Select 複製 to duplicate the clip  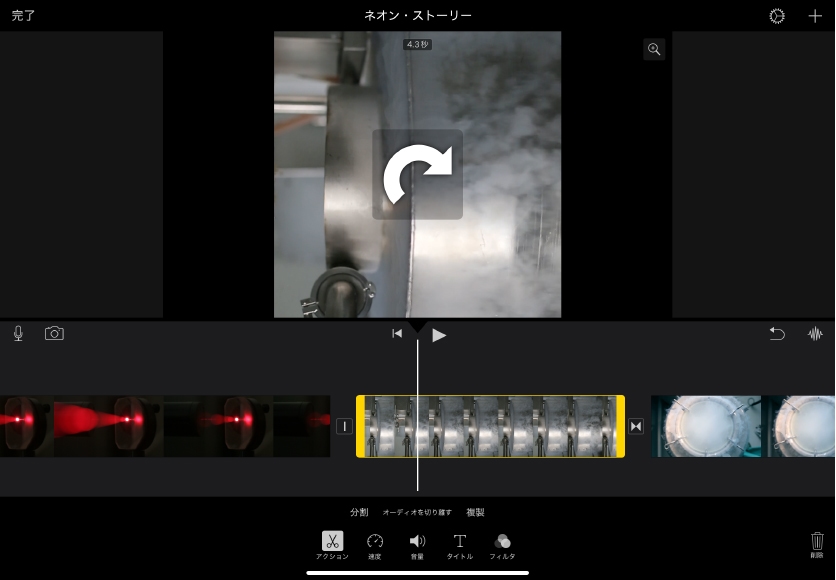(476, 512)
